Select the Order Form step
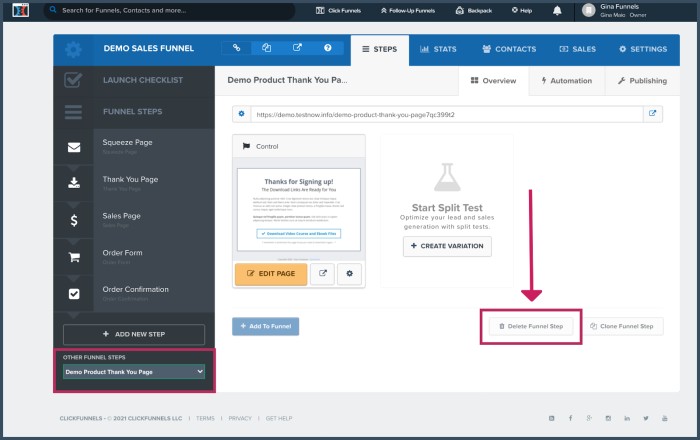This screenshot has height=440, width=700. pos(134,257)
